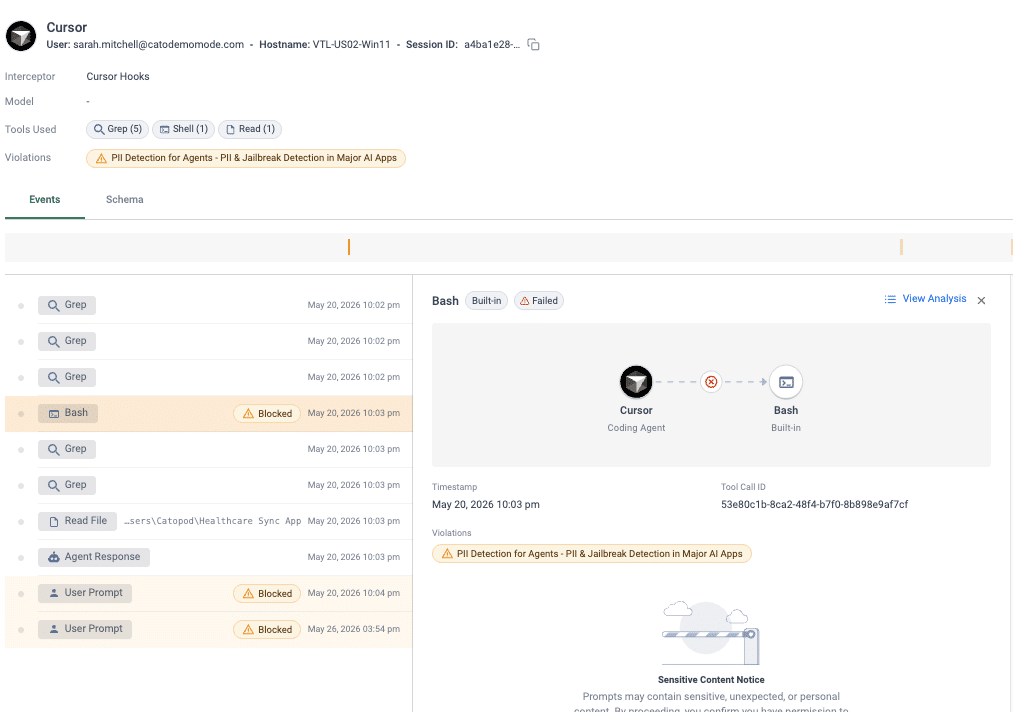This screenshot has width=1013, height=712.
Task: Click the person icon on the May 26 User Prompt
Action: point(54,629)
